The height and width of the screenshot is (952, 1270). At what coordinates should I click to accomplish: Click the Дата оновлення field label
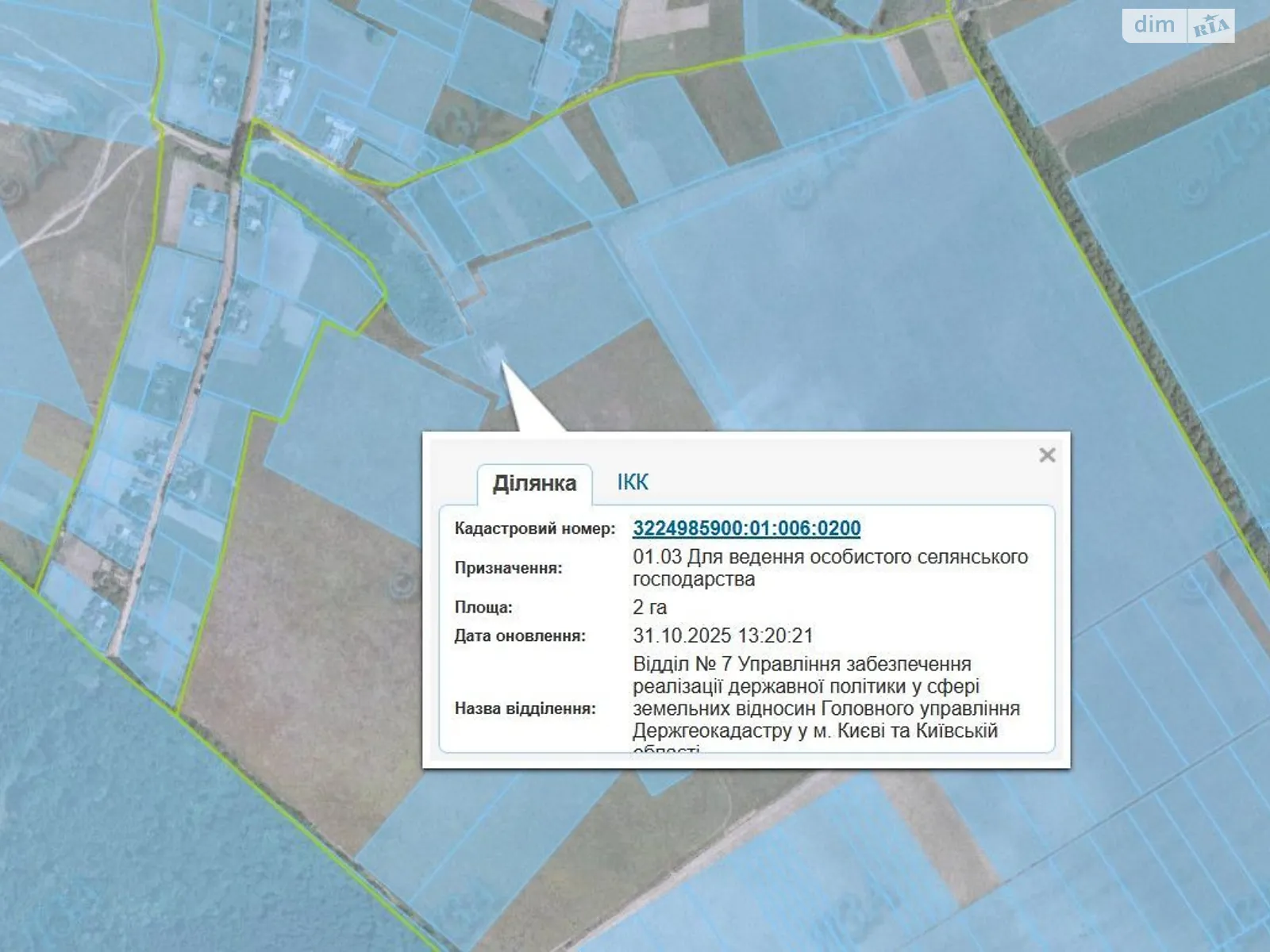coord(520,635)
